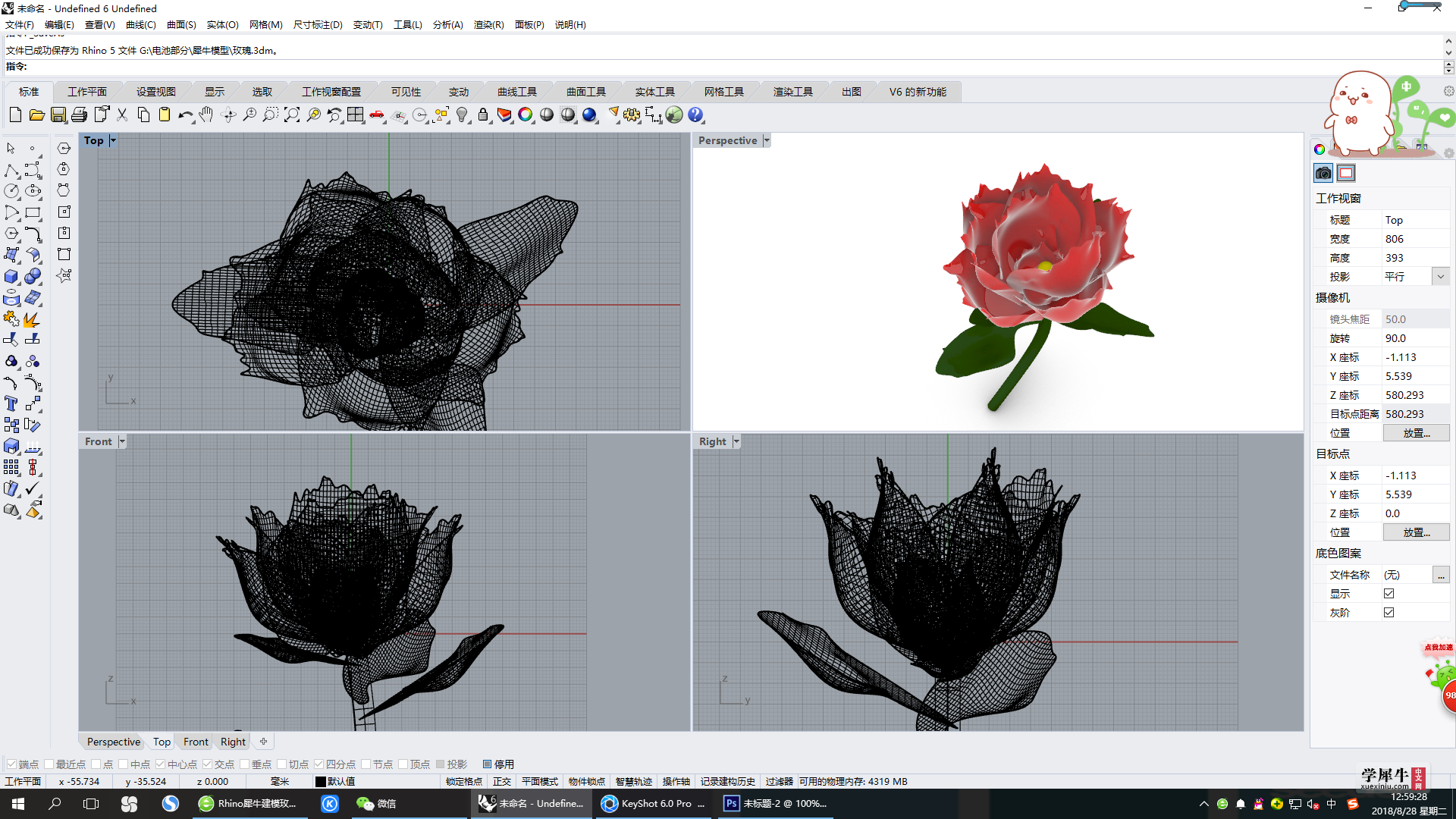1456x819 pixels.
Task: Click the black 默认值 layer swatch
Action: (320, 781)
